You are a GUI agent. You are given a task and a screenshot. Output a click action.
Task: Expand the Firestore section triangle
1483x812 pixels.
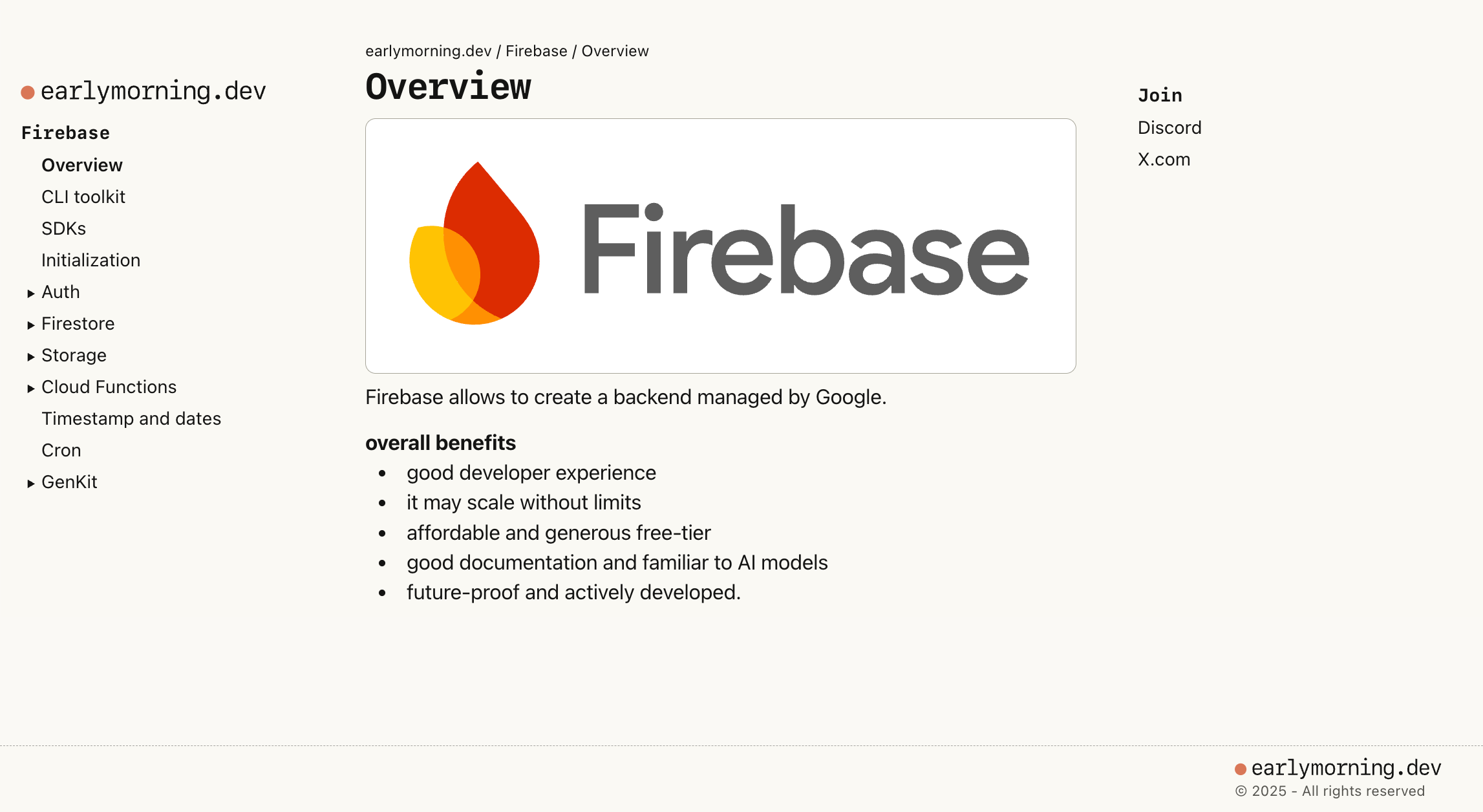point(30,325)
